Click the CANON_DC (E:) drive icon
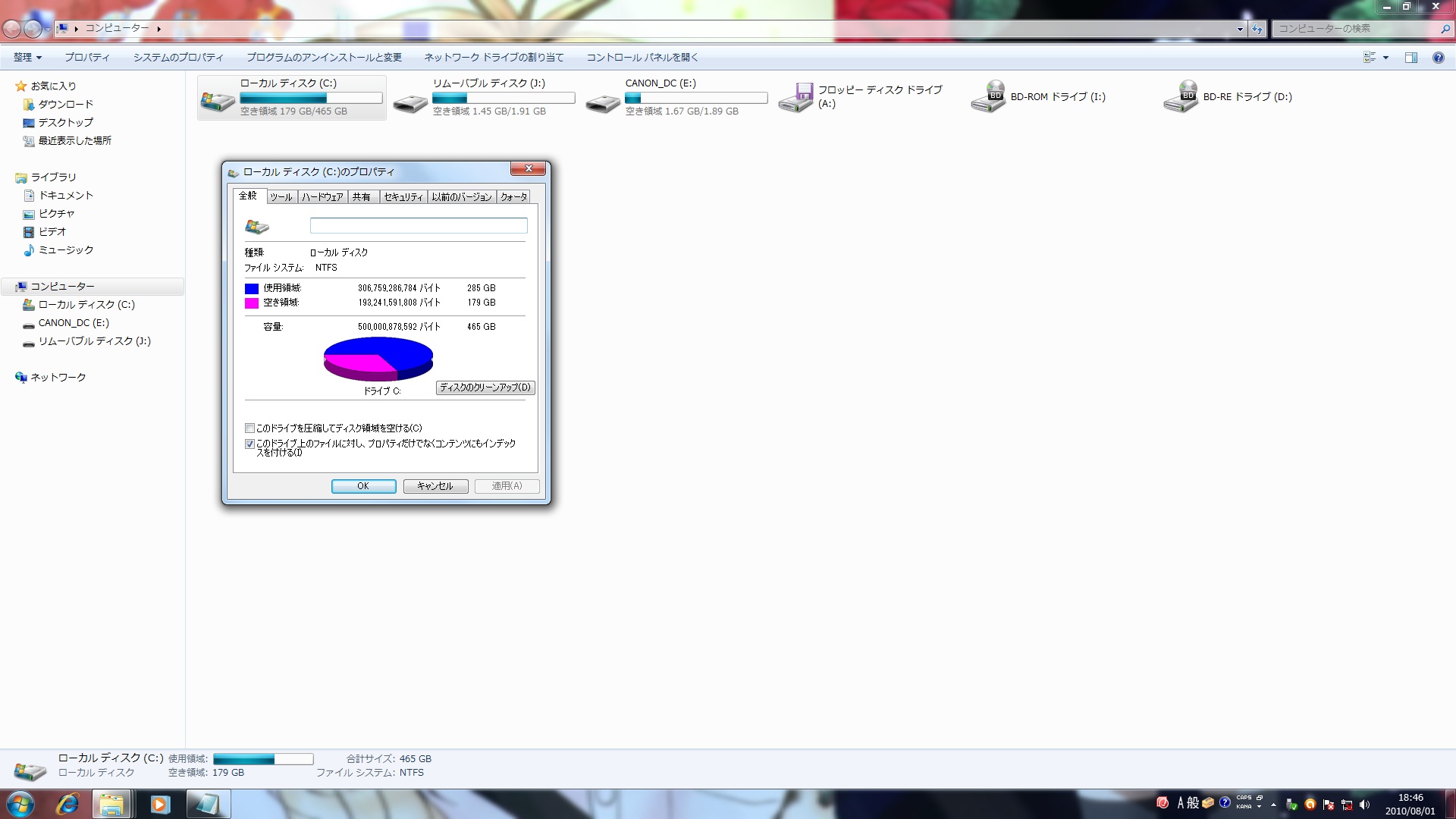This screenshot has height=819, width=1456. 604,102
